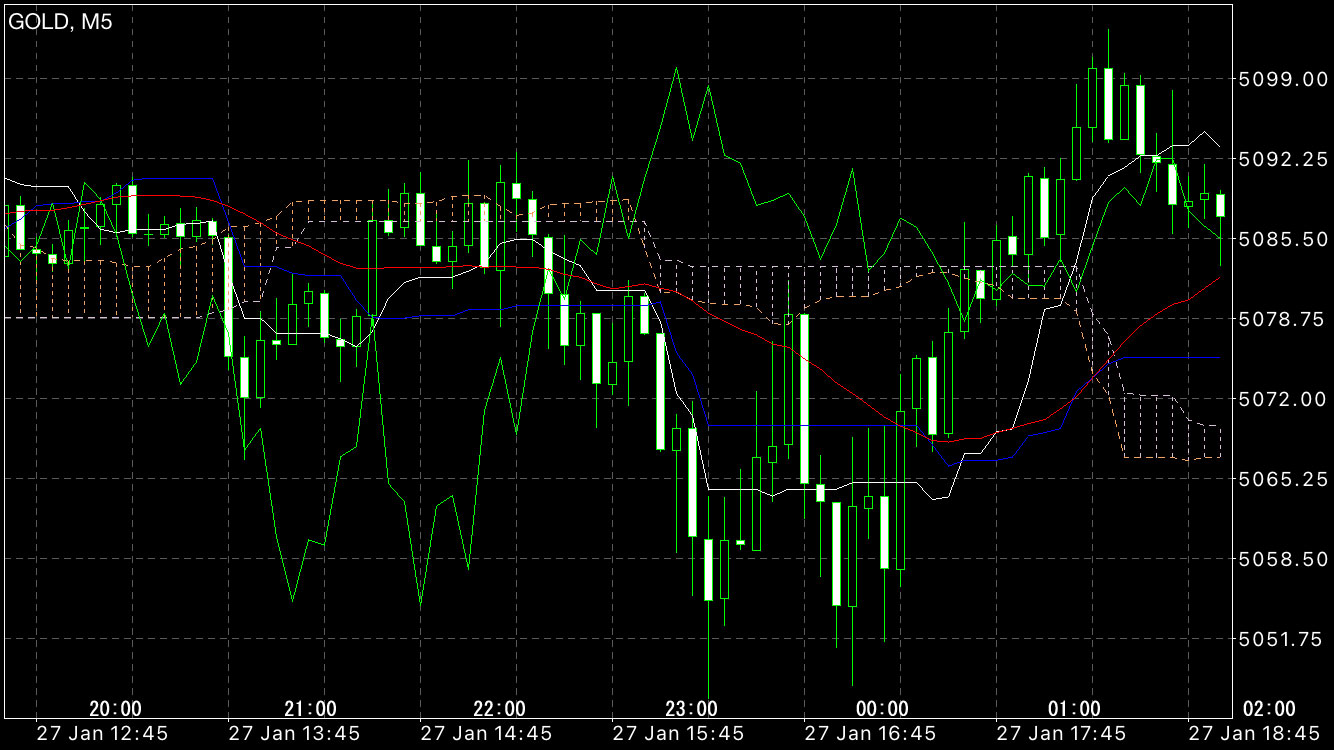Select the 5058.50 price scale label
Screen dimensions: 1334x750
pyautogui.click(x=1281, y=559)
